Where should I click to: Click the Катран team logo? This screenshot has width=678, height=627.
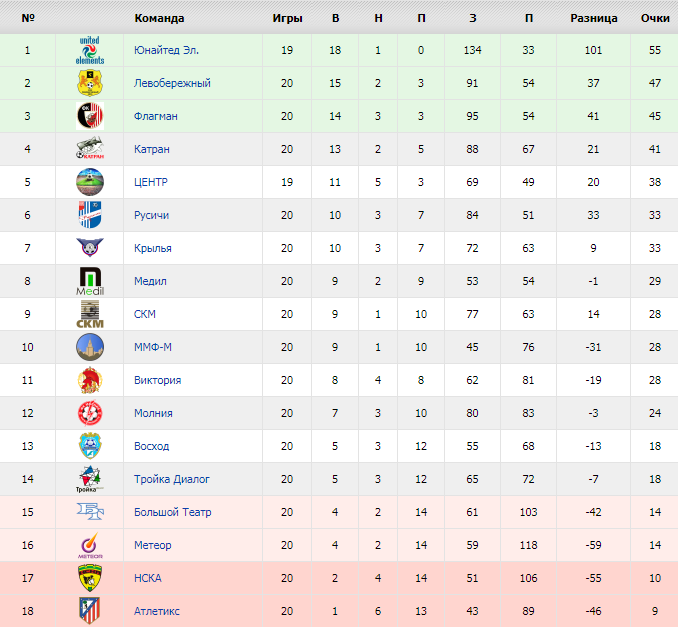[90, 149]
